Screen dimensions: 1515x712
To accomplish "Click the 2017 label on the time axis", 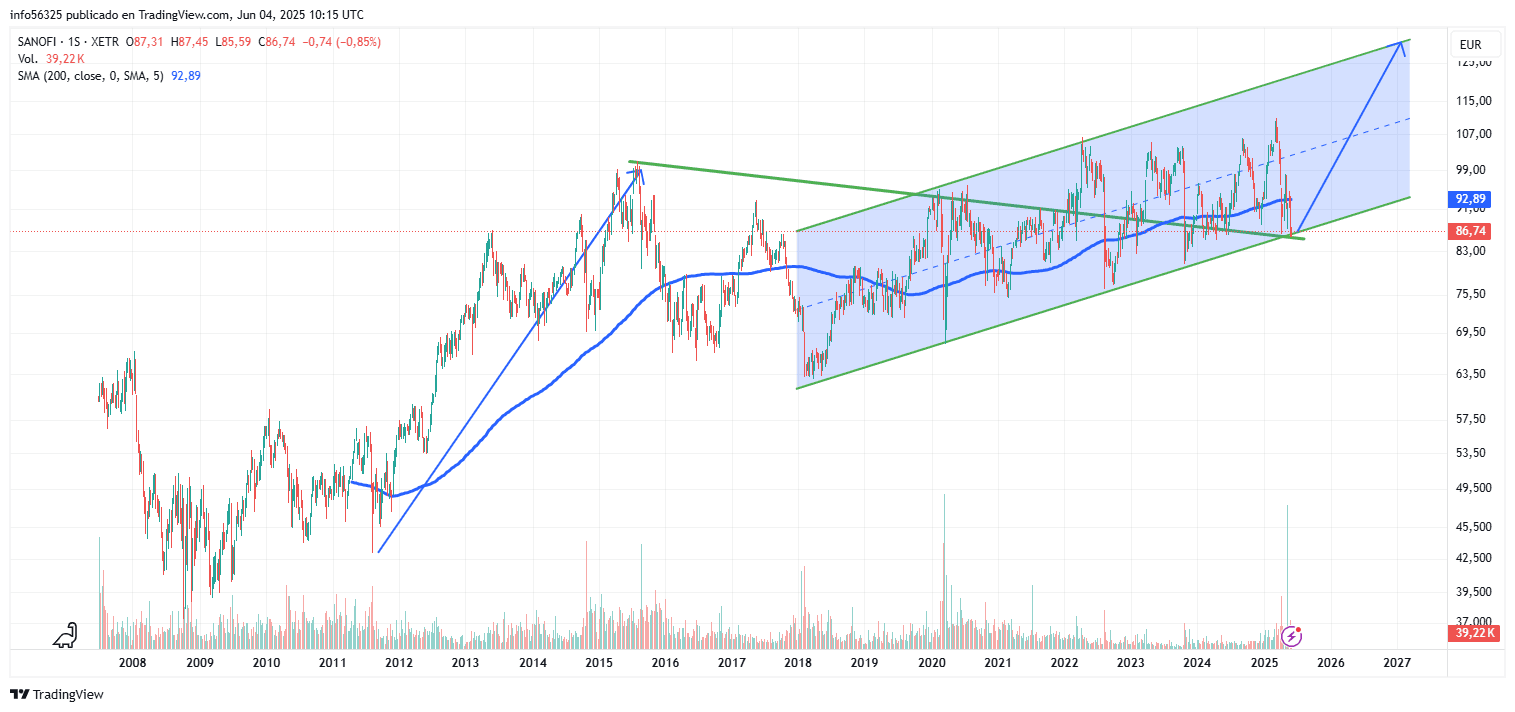I will coord(732,663).
